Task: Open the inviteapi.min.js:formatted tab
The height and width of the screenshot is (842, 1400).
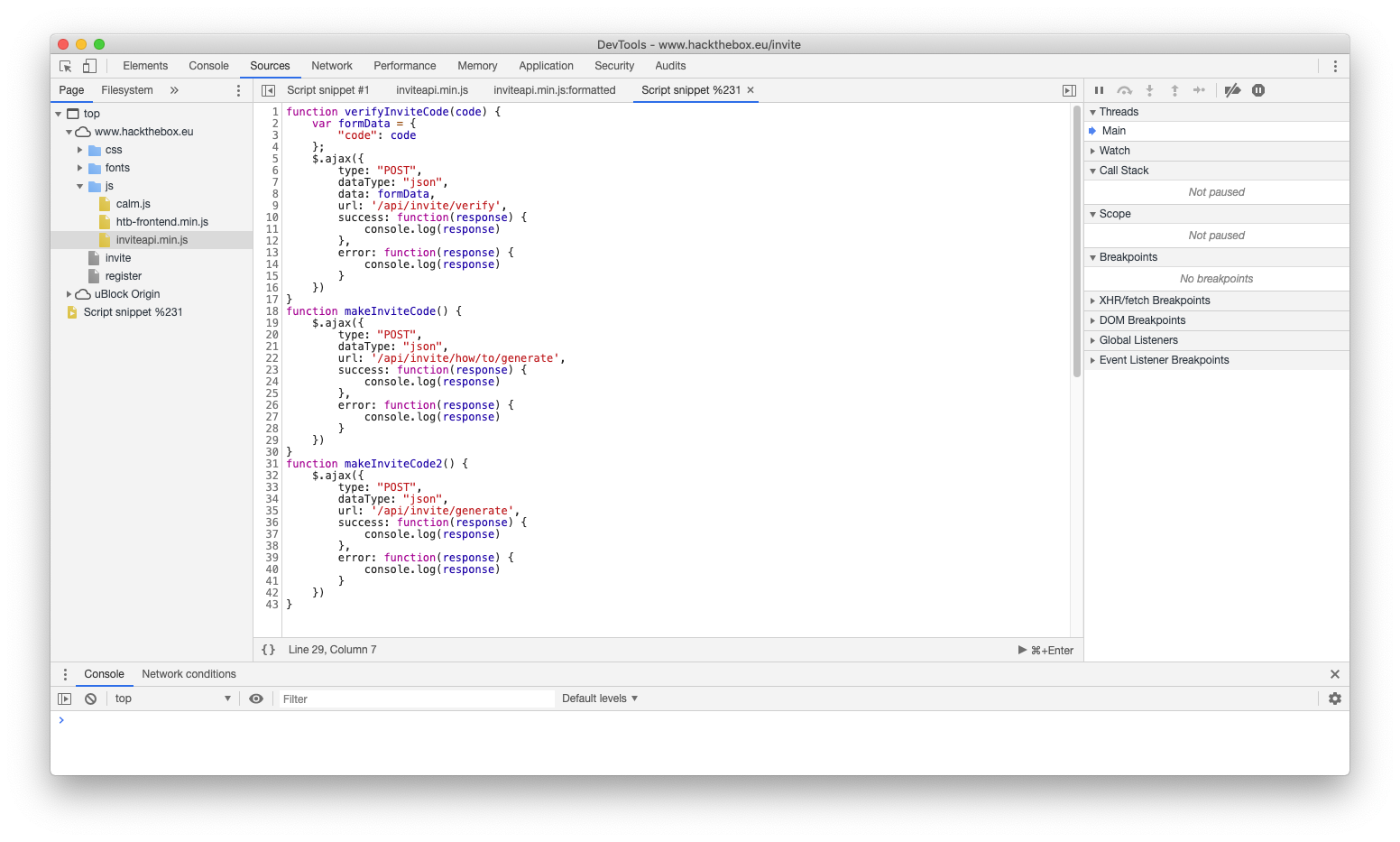Action: coord(554,90)
